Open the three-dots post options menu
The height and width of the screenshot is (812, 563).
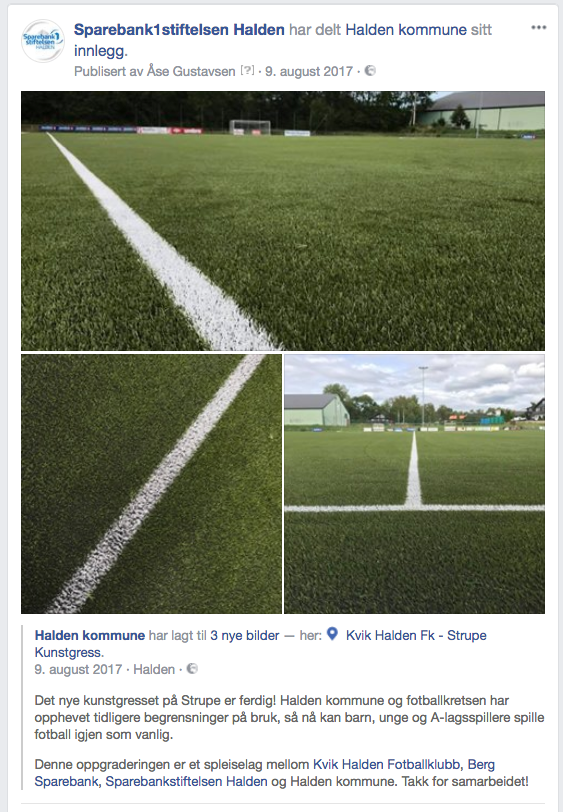[539, 27]
